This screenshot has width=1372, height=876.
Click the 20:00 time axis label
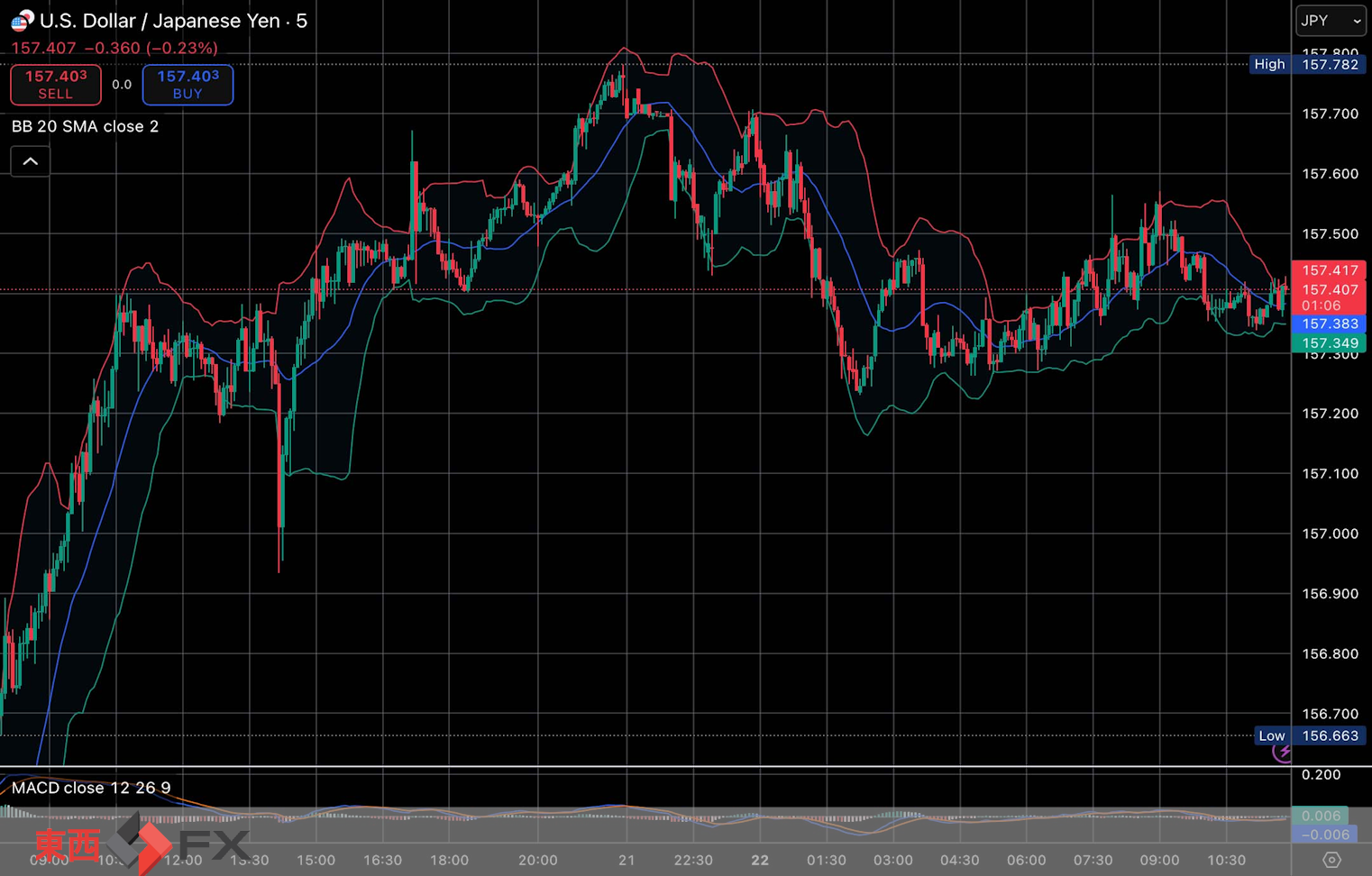[x=537, y=860]
